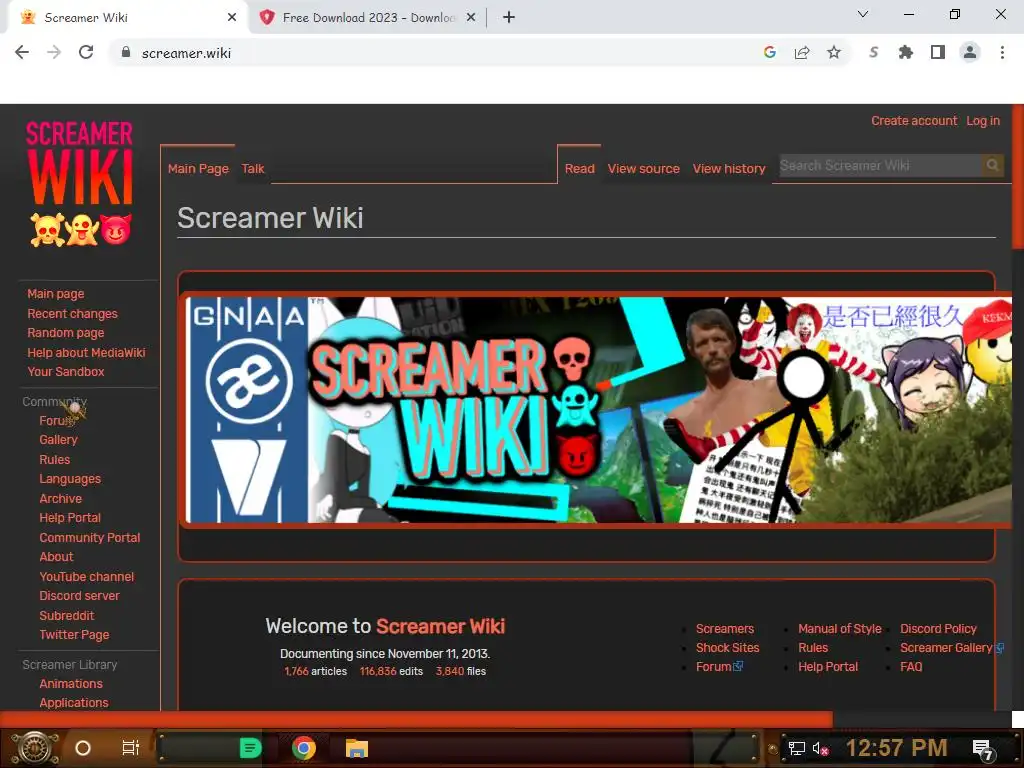
Task: Click the Screamer Wiki banner image
Action: point(595,409)
